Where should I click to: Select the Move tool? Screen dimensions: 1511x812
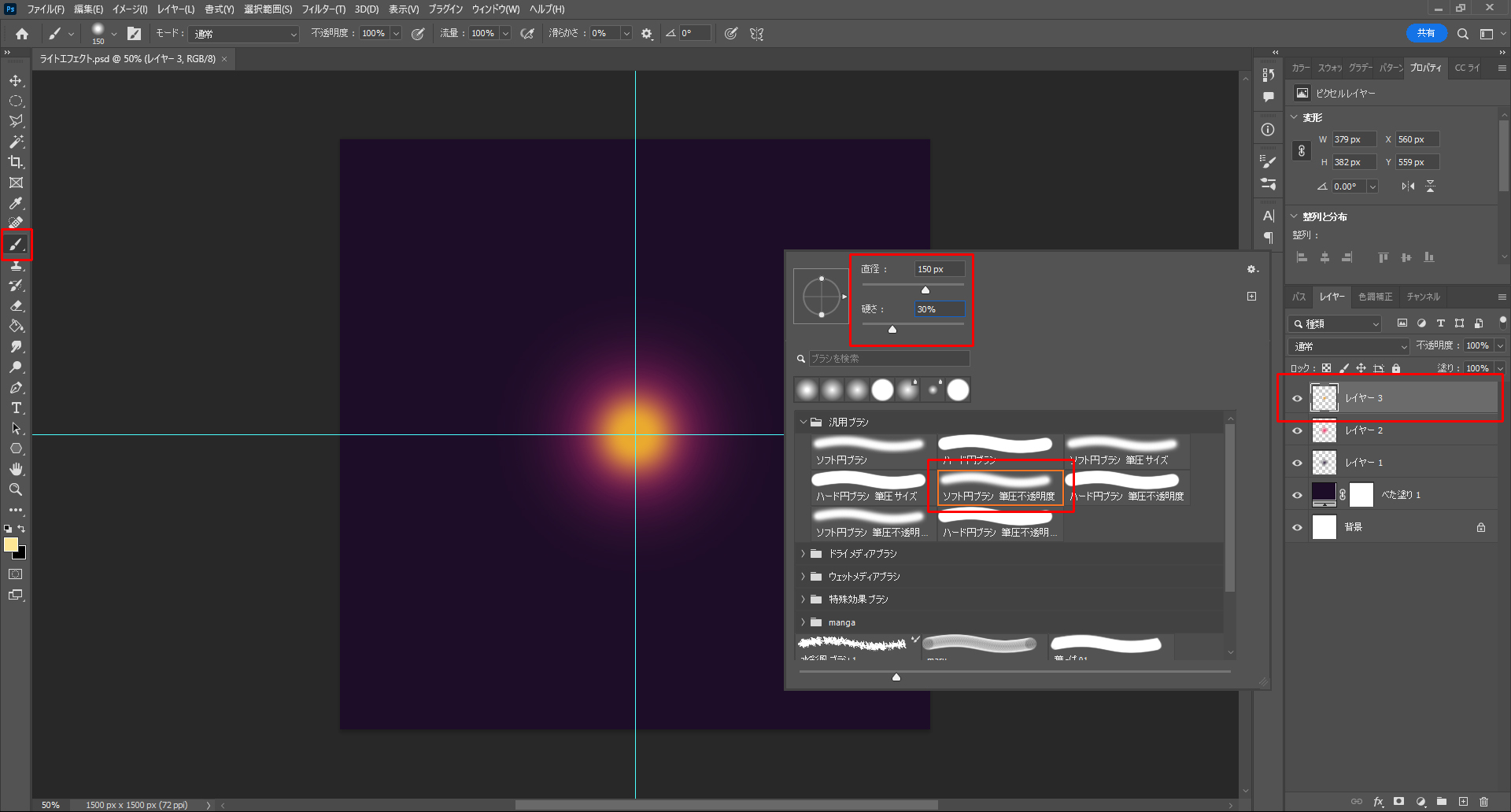[x=16, y=81]
